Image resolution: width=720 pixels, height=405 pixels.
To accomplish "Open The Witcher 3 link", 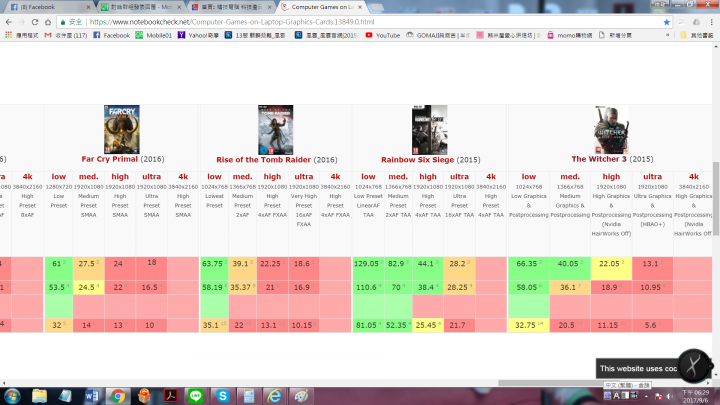I will click(x=599, y=159).
